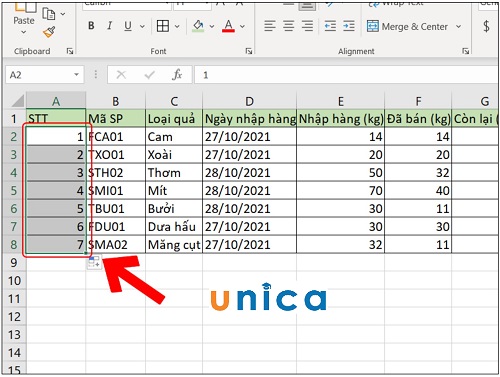This screenshot has width=500, height=377.
Task: Select cell containing FCA01
Action: (x=116, y=136)
